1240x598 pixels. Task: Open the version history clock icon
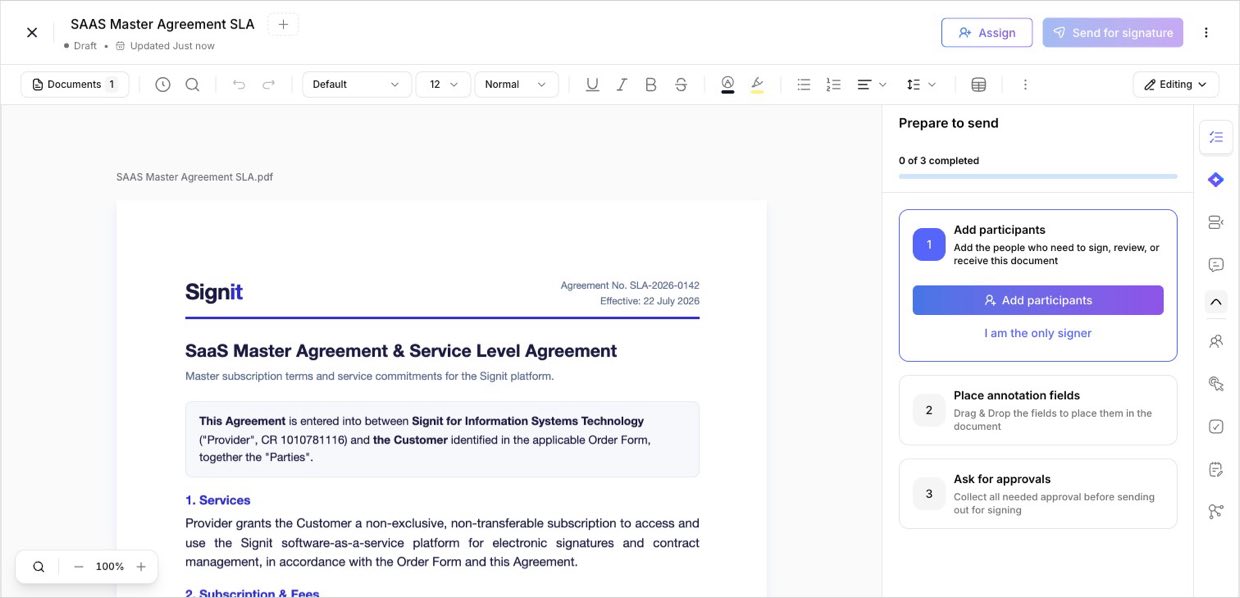[x=163, y=85]
